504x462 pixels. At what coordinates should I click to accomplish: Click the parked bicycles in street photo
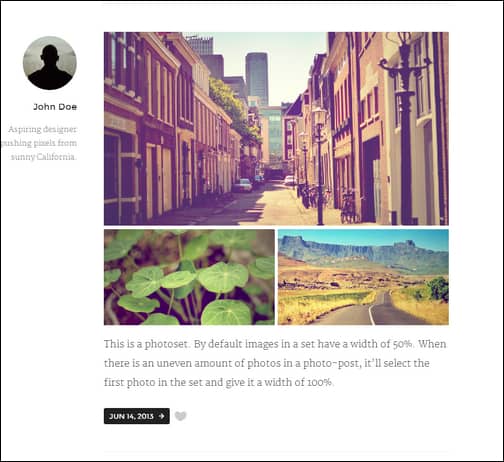point(349,208)
